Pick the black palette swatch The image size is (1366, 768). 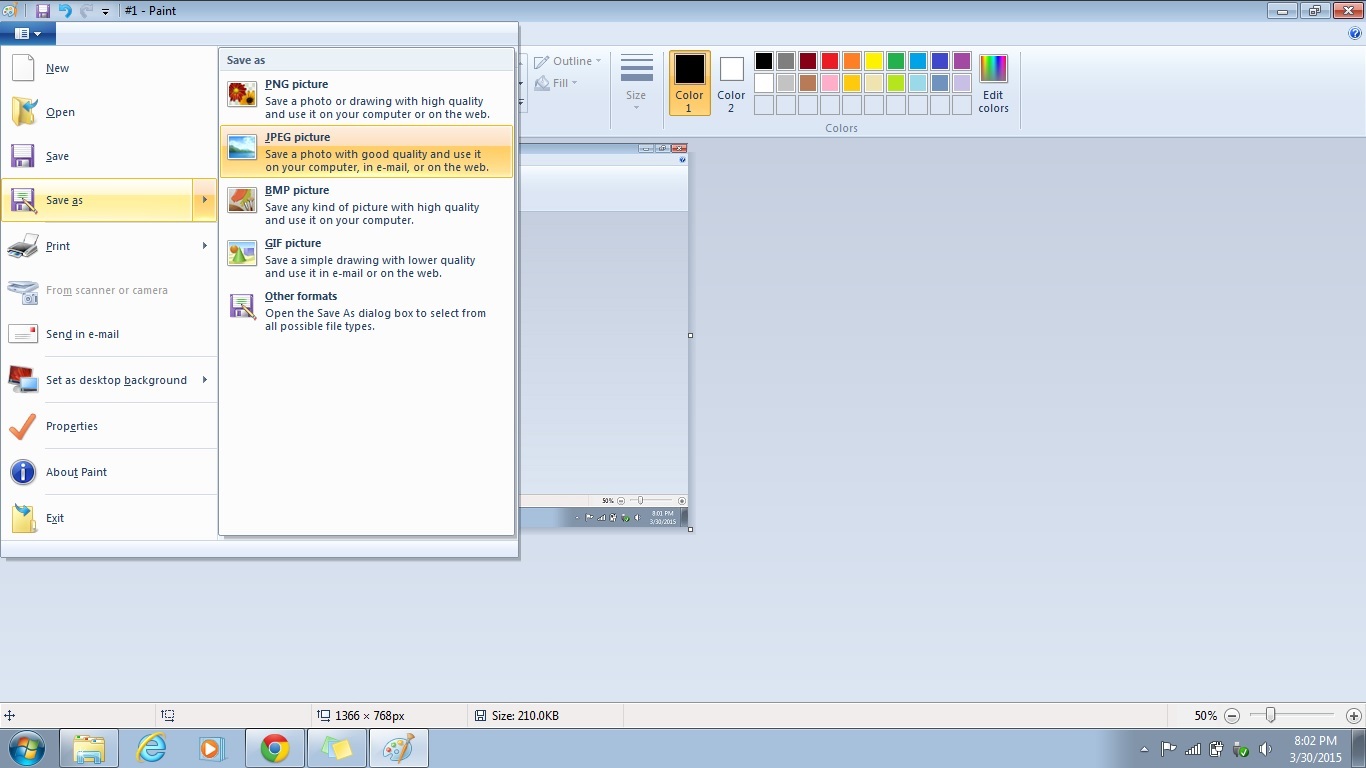coord(764,62)
